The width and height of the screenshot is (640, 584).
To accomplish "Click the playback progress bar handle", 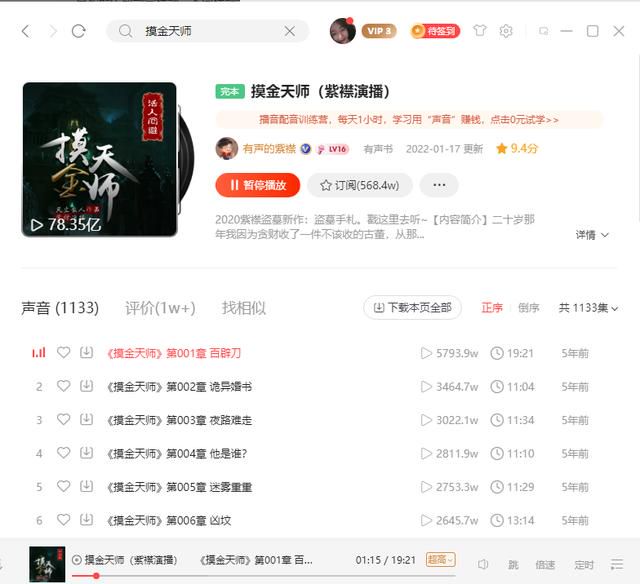I will [x=96, y=576].
